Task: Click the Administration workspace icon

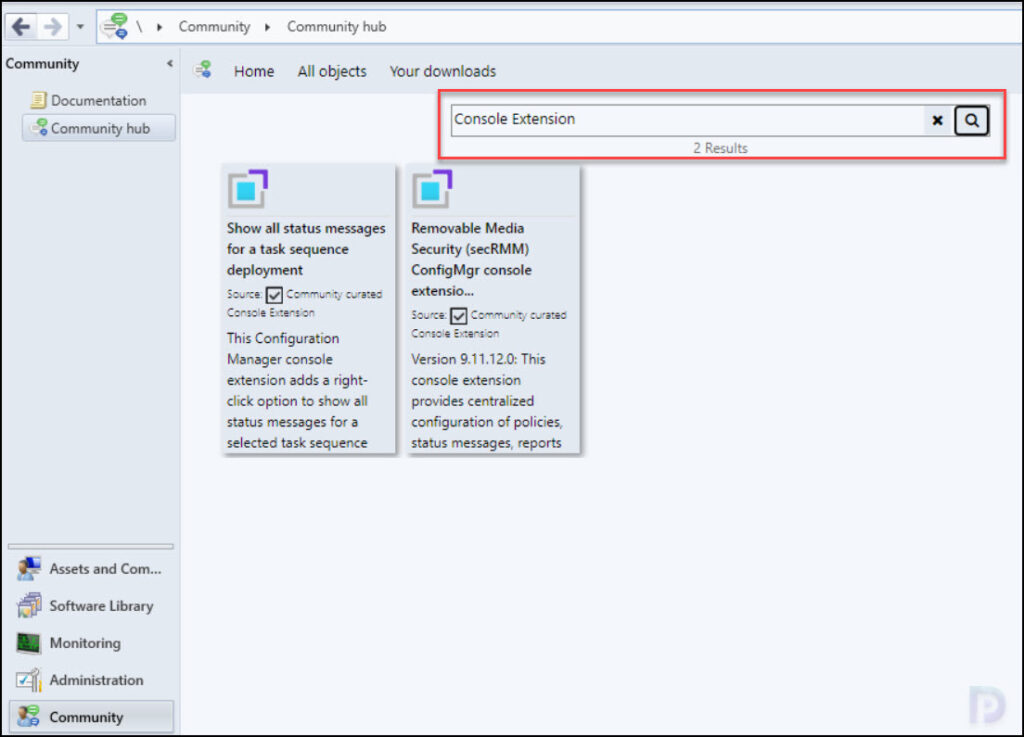Action: point(29,680)
